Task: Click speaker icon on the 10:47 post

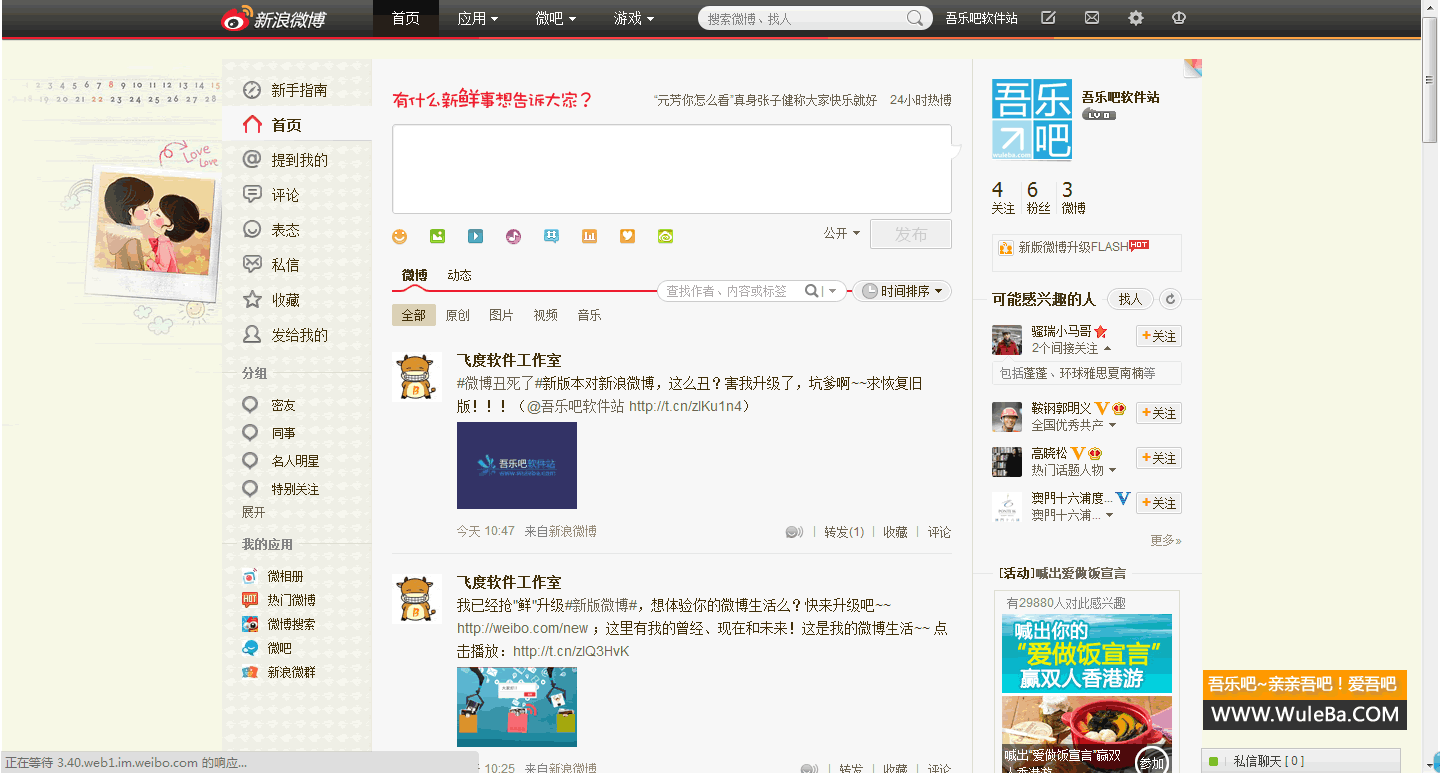Action: coord(794,532)
